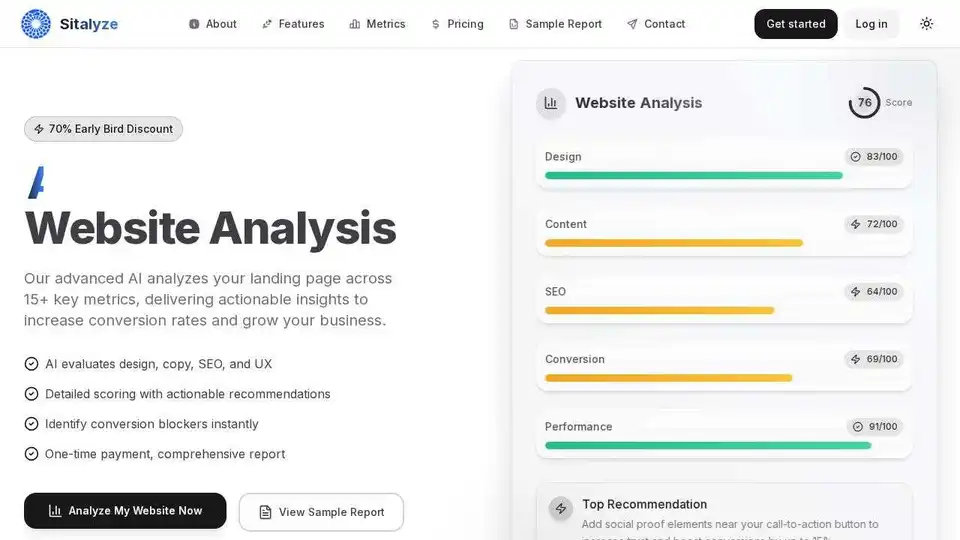Click Analyze My Website Now button
The width and height of the screenshot is (960, 540).
point(125,511)
